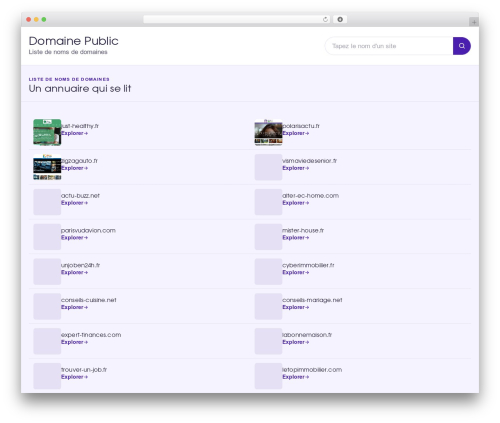Click Explorer link under mister-house.fr
Viewport: 500px width, 423px height.
click(296, 238)
